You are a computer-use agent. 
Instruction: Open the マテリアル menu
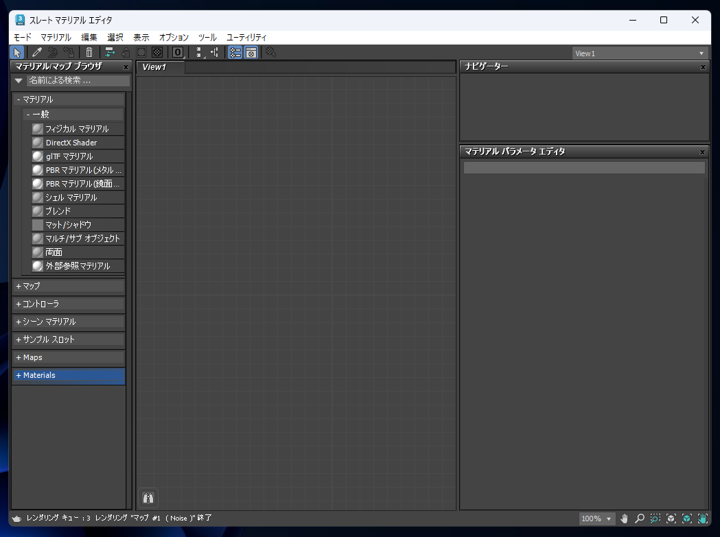[56, 37]
